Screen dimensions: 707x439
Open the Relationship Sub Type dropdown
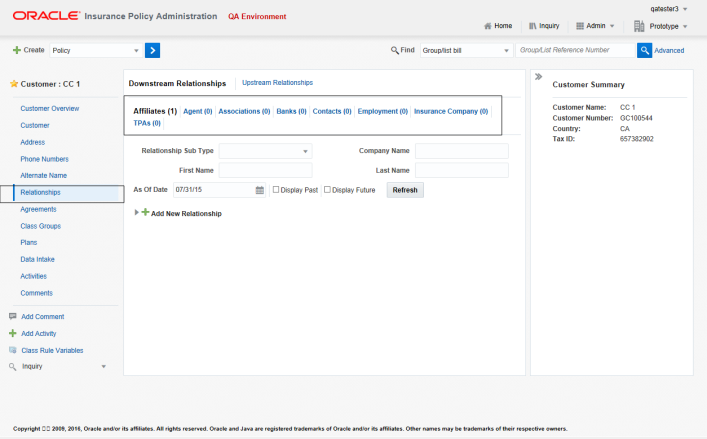[x=265, y=151]
